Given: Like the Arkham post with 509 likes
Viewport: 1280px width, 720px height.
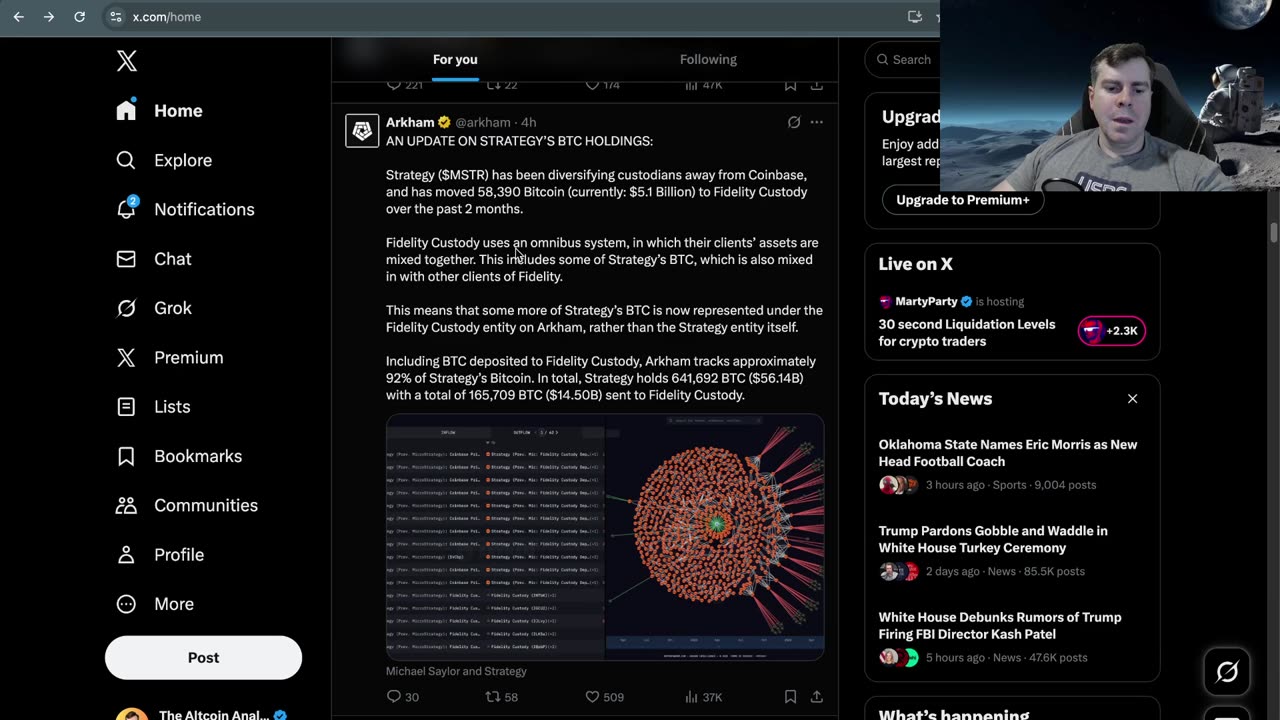Looking at the screenshot, I should tap(604, 696).
